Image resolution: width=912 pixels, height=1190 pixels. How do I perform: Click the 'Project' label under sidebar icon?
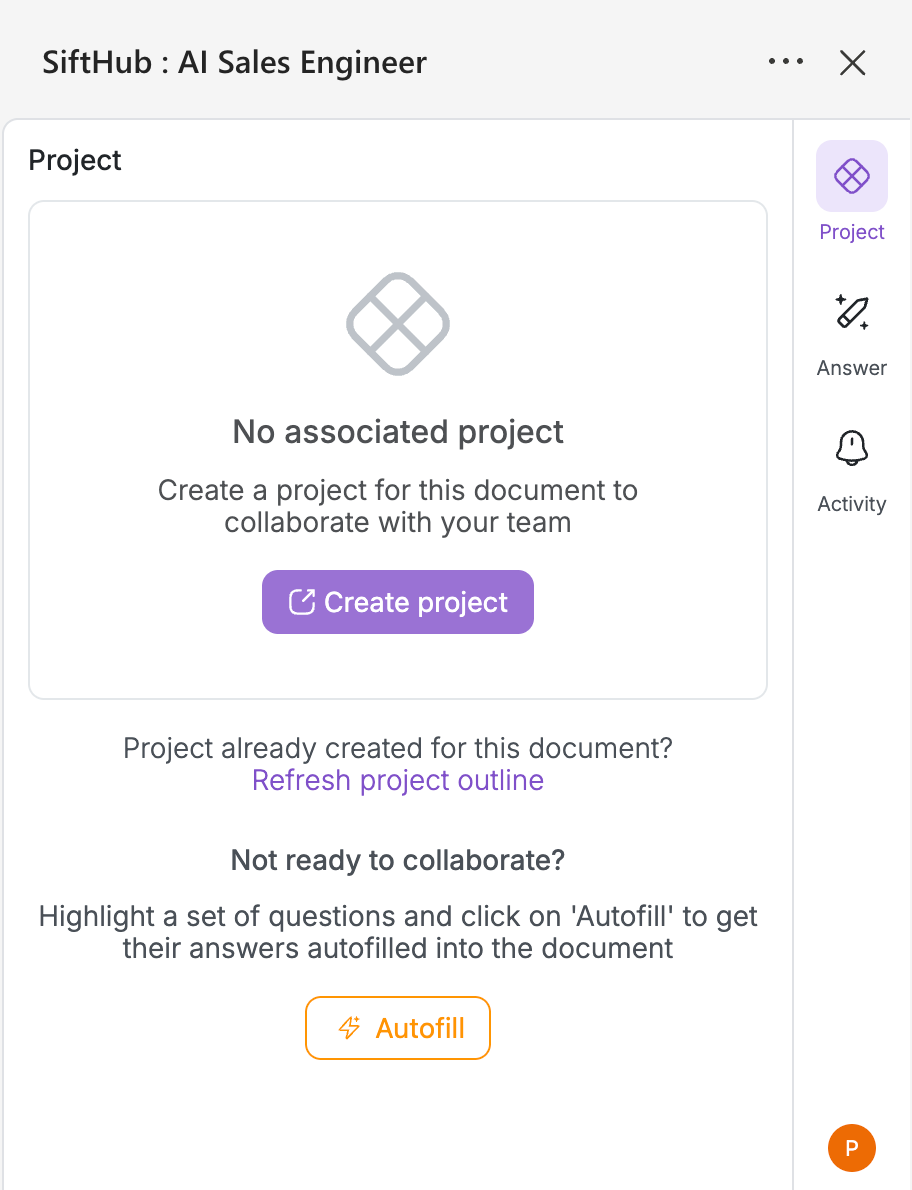(x=852, y=232)
